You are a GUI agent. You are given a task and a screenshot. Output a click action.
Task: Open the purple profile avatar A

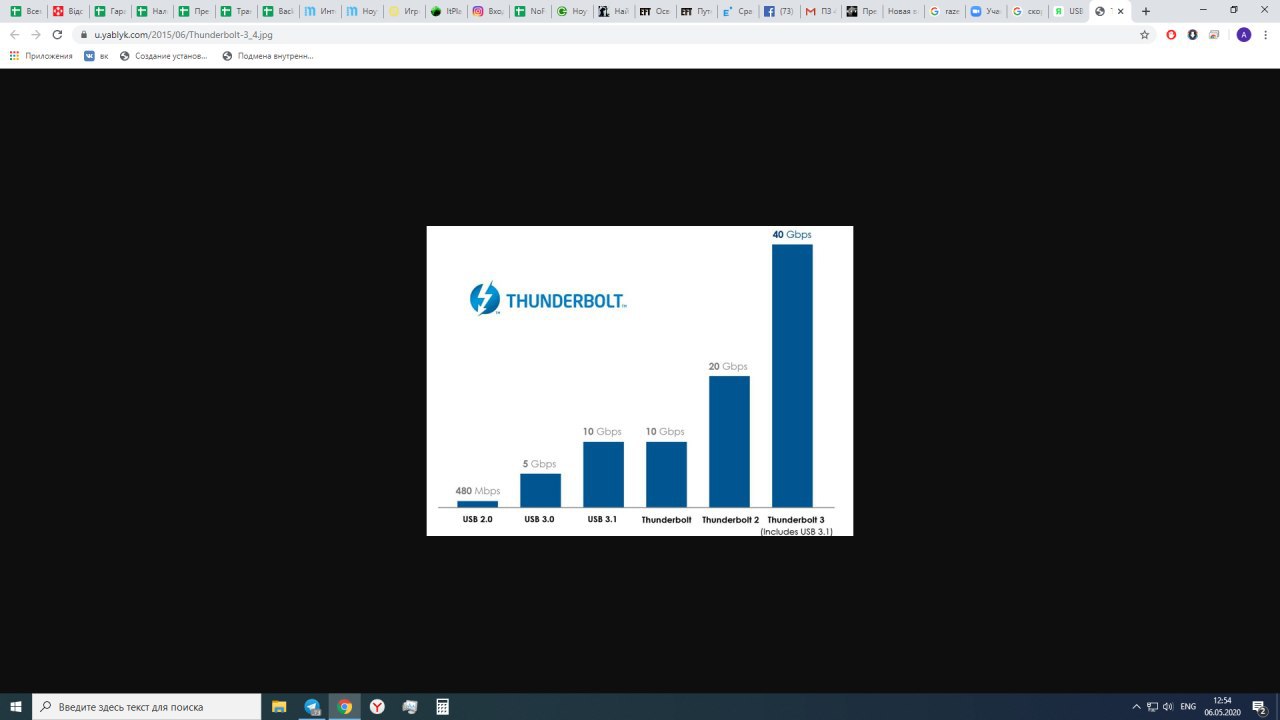coord(1244,34)
